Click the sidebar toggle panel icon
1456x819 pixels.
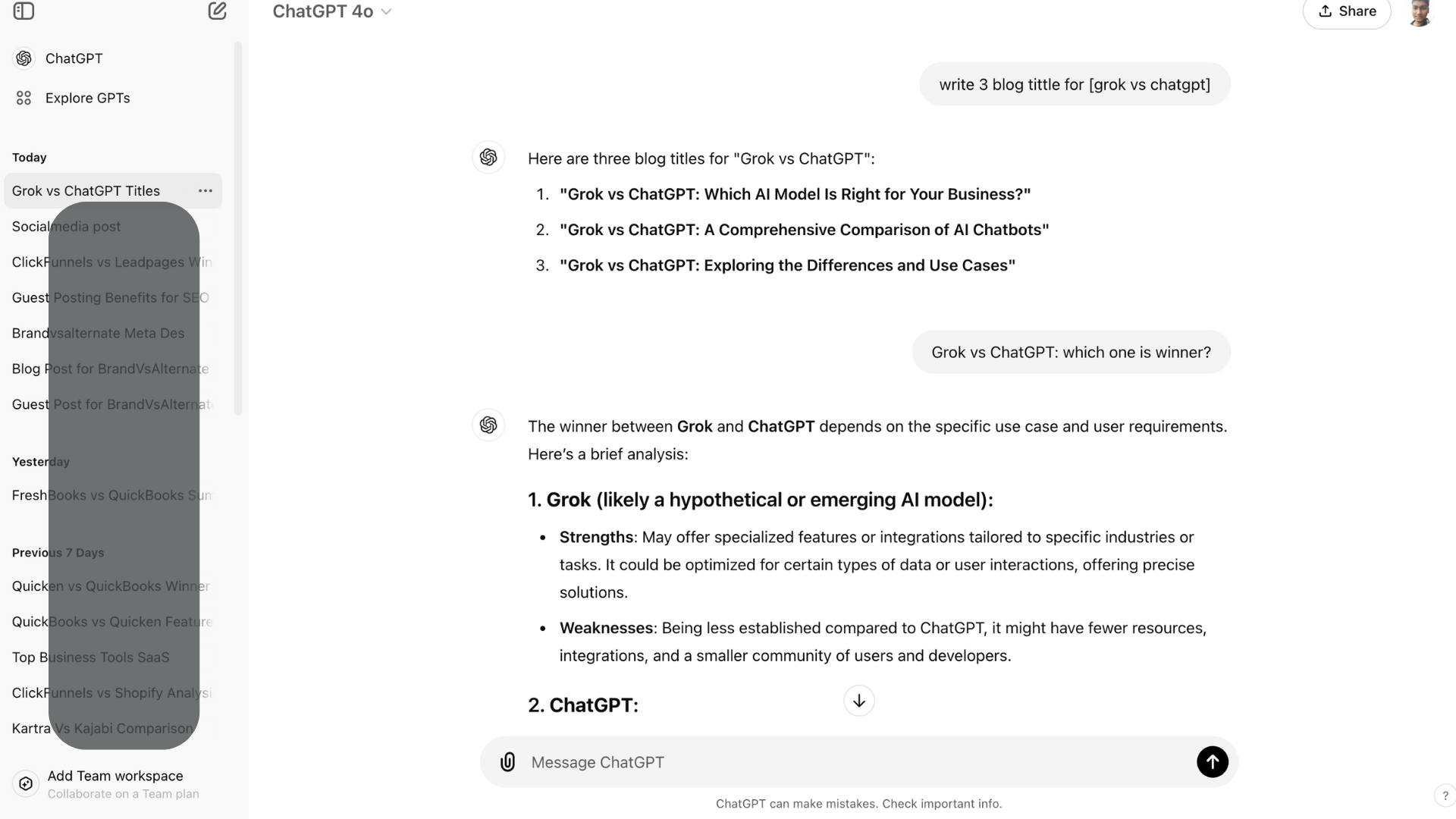pos(24,11)
